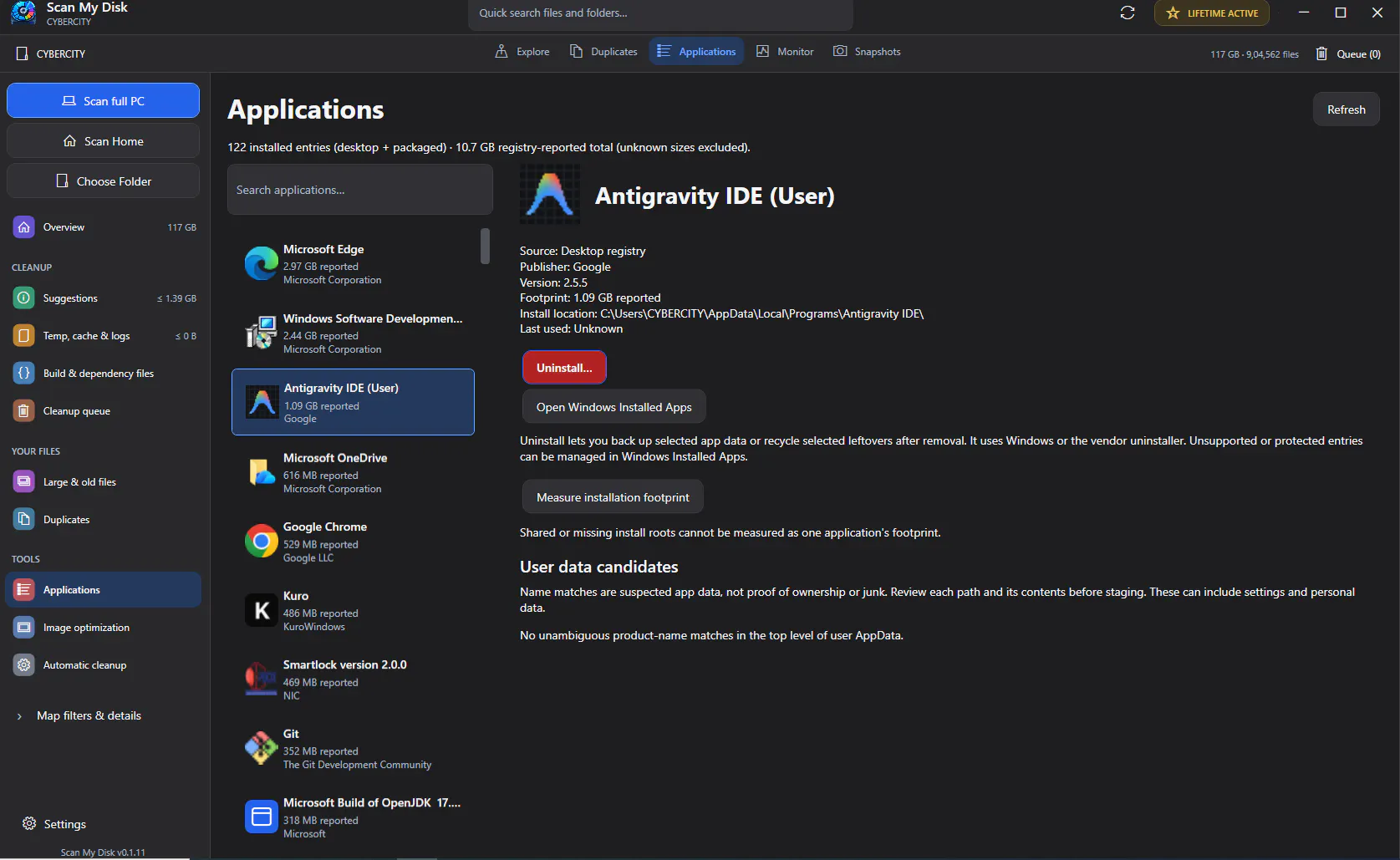The height and width of the screenshot is (860, 1400).
Task: Click the Quick search files and folders box
Action: (x=660, y=13)
